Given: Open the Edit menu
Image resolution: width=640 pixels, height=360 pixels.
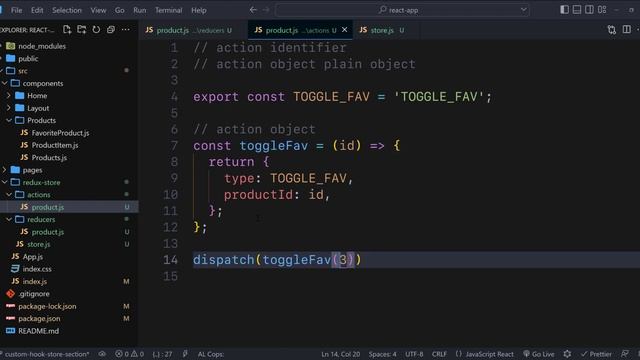Looking at the screenshot, I should tap(37, 10).
